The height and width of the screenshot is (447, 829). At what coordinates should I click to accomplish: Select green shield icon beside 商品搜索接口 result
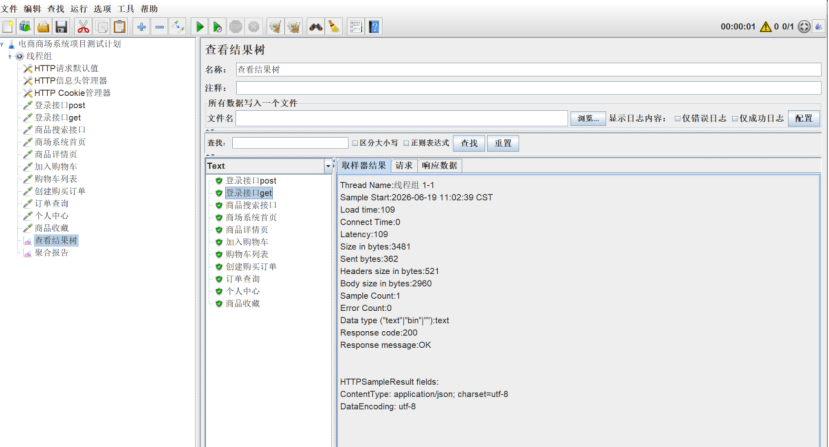[219, 205]
